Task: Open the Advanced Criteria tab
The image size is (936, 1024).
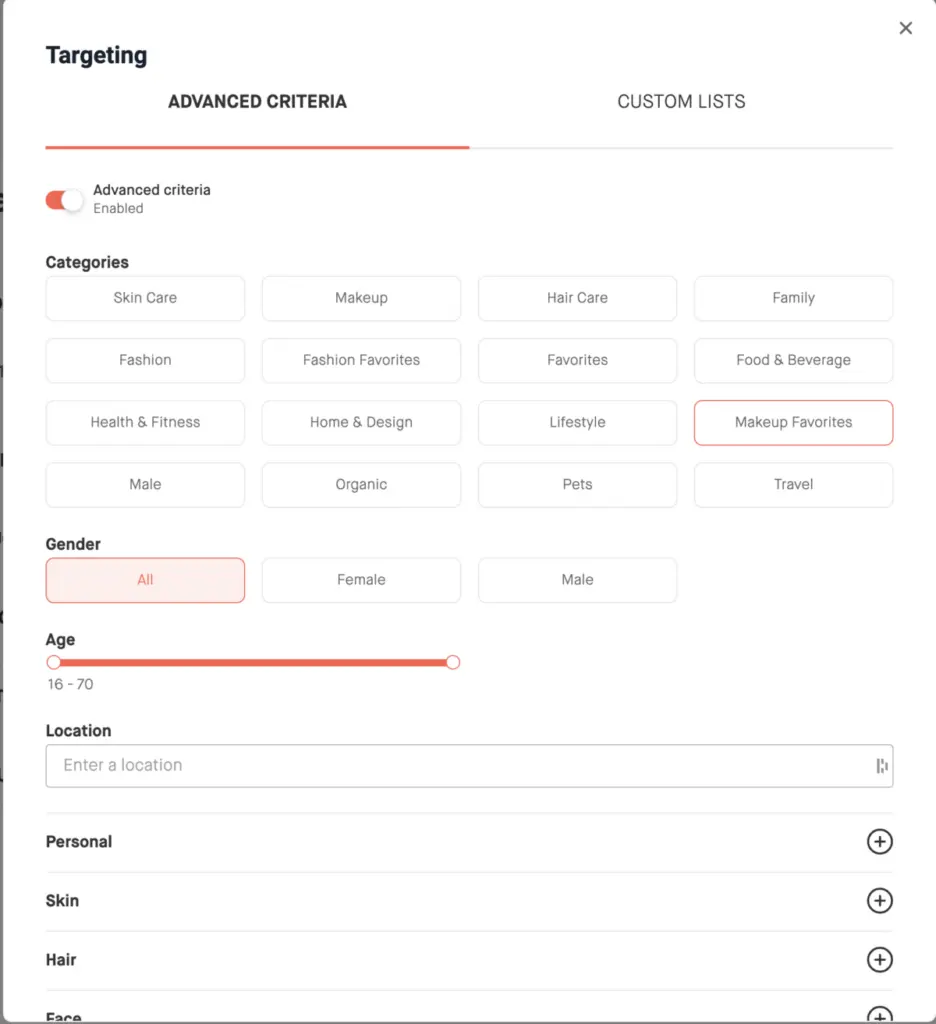Action: click(x=257, y=102)
